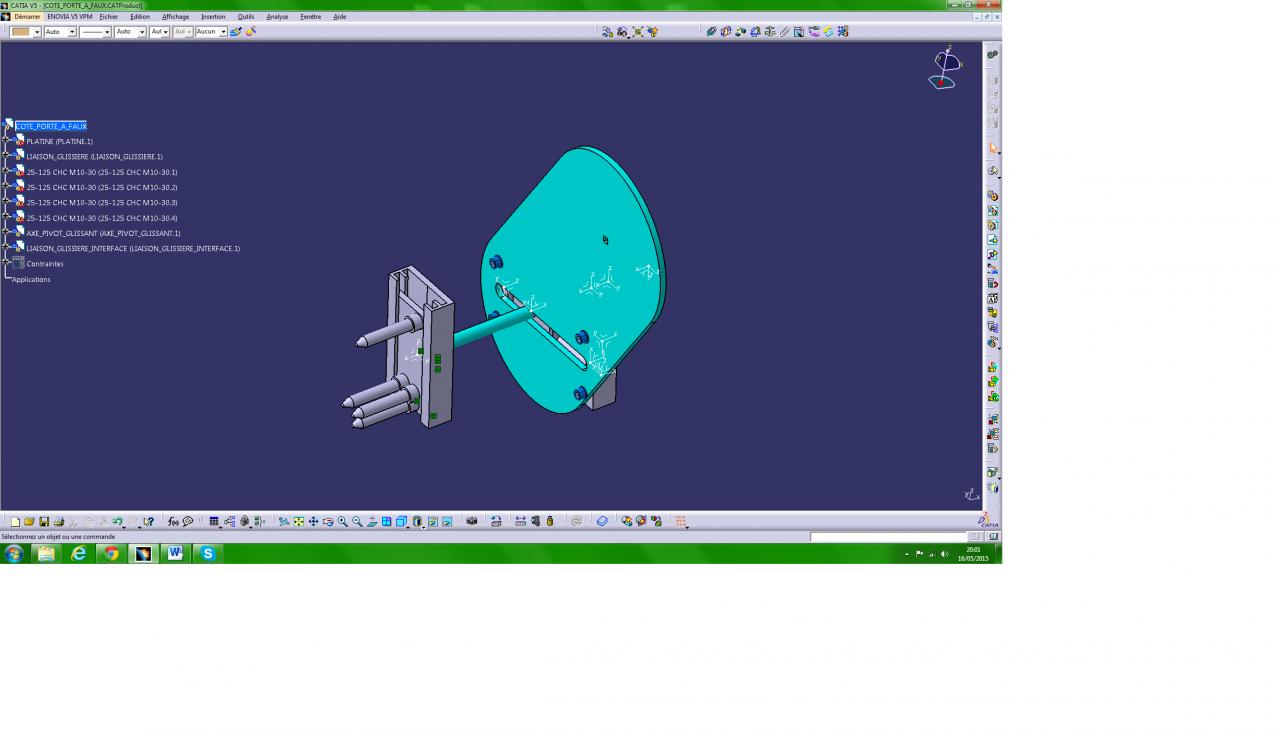This screenshot has width=1280, height=732.
Task: Click the What's This help icon
Action: pos(149,521)
